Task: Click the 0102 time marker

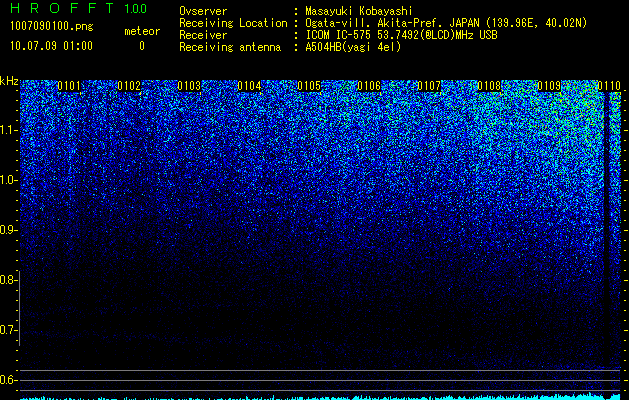Action: [129, 86]
